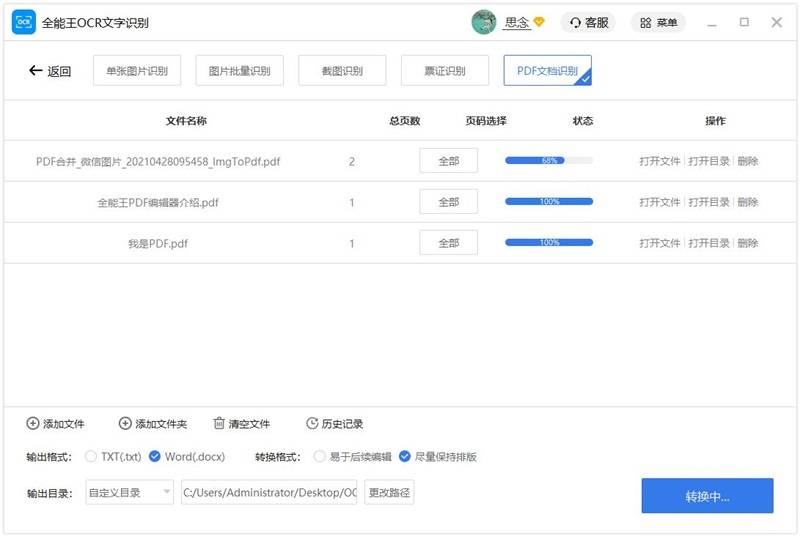Click file name PDF合并_微信图片_20210428095458_ImgToPdf.pdf
The image size is (800, 536).
pos(158,162)
